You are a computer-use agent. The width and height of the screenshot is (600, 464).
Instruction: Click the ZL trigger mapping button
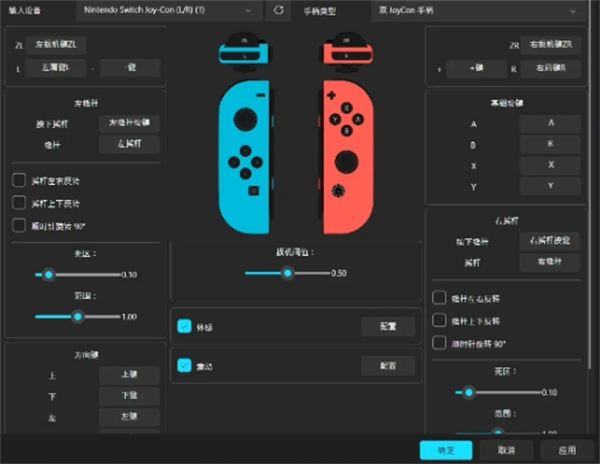(56, 45)
